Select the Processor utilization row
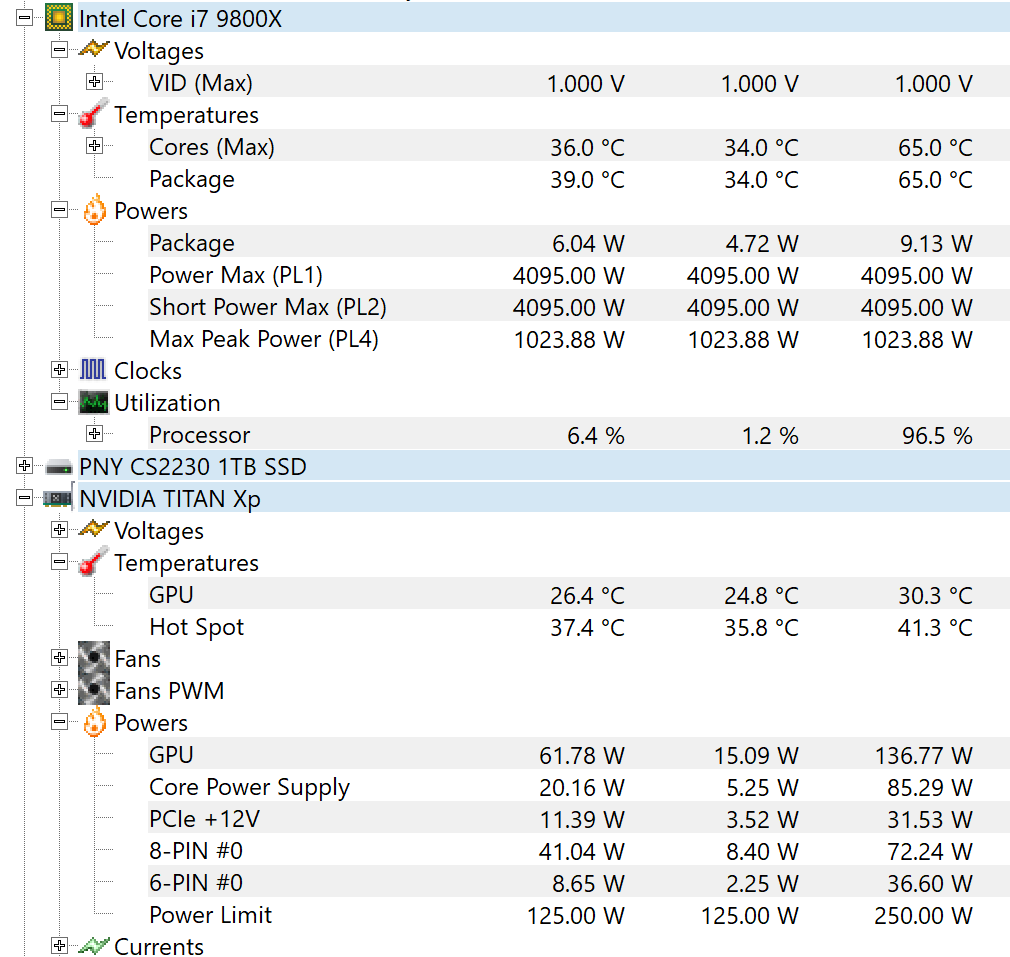This screenshot has width=1010, height=957. coord(578,435)
